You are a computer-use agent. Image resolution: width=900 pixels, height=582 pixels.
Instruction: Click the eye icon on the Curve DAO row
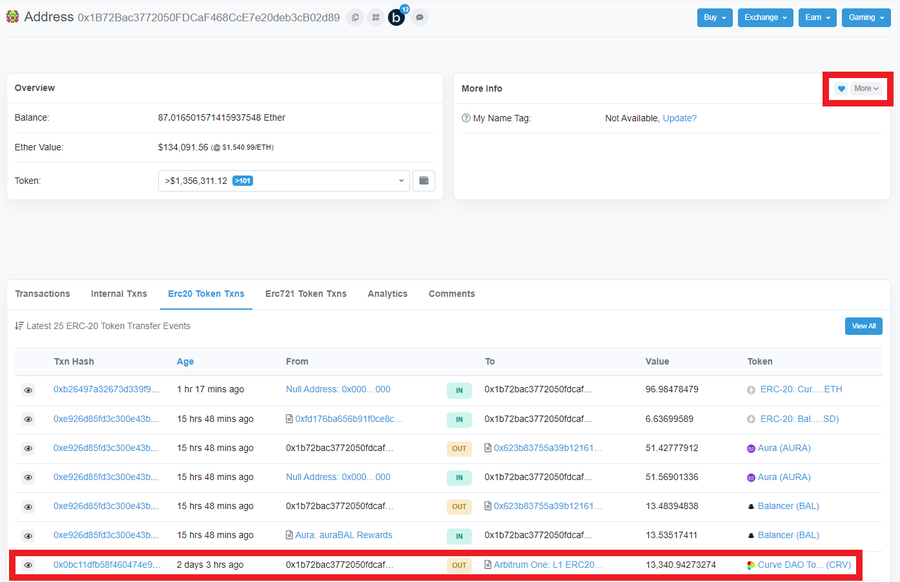coord(28,564)
